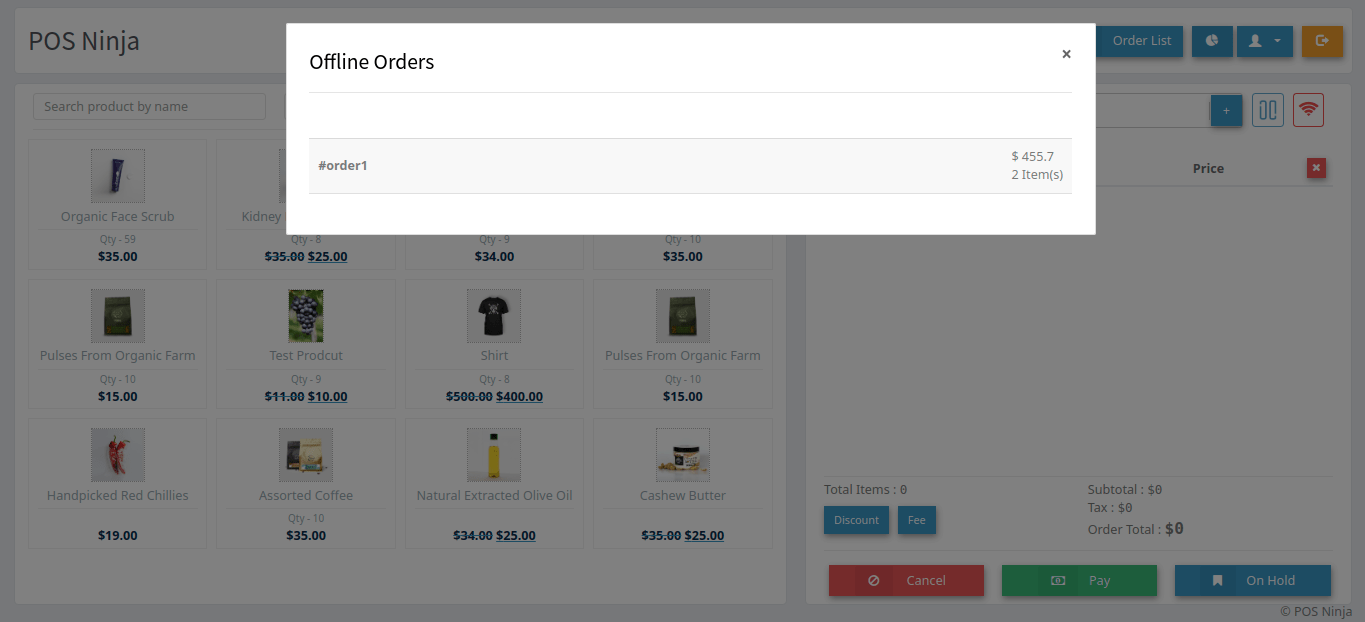This screenshot has width=1365, height=622.
Task: Click the barcode scanner icon button
Action: [1268, 110]
